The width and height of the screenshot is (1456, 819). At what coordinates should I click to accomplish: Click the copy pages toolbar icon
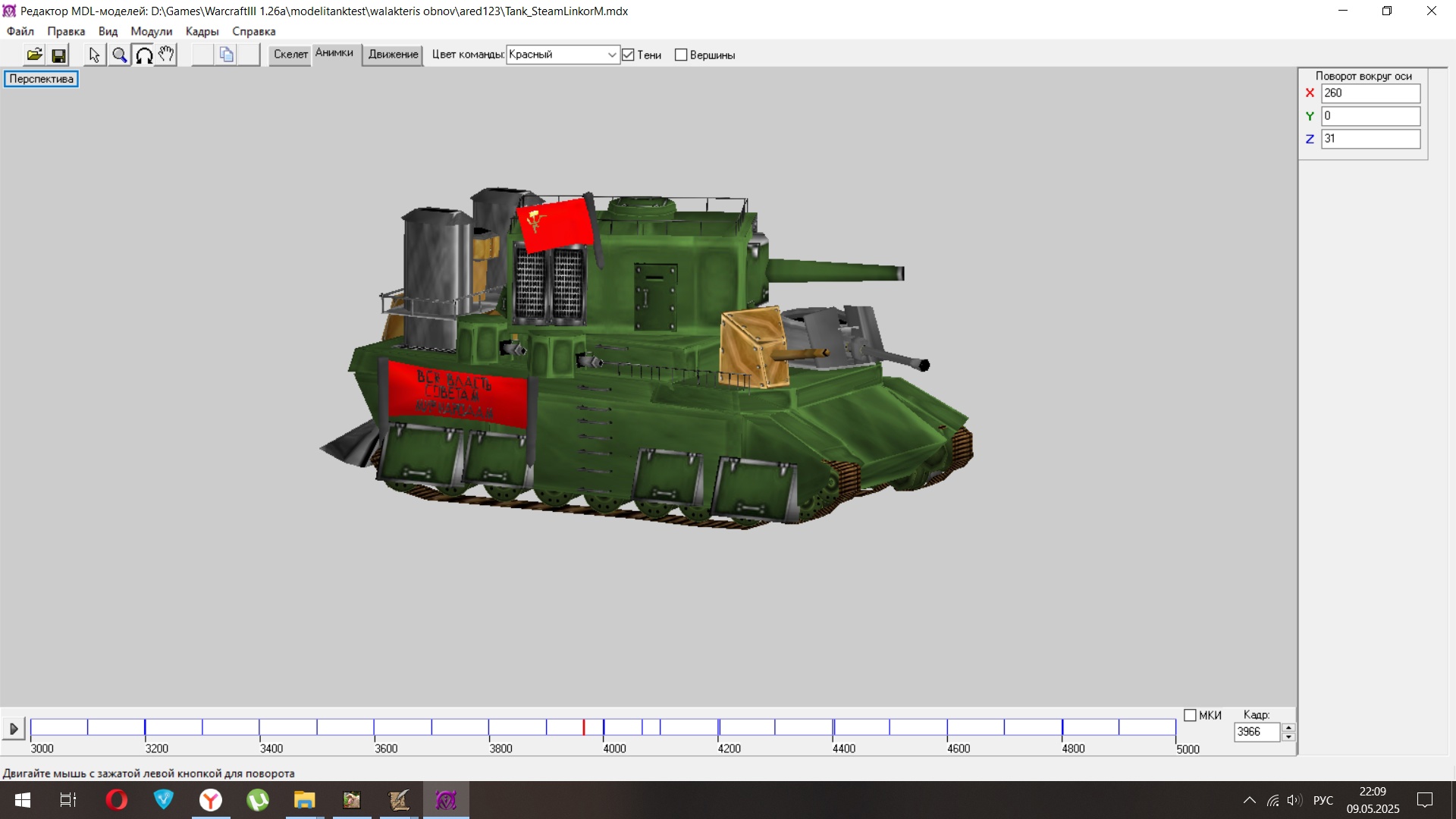(x=226, y=55)
